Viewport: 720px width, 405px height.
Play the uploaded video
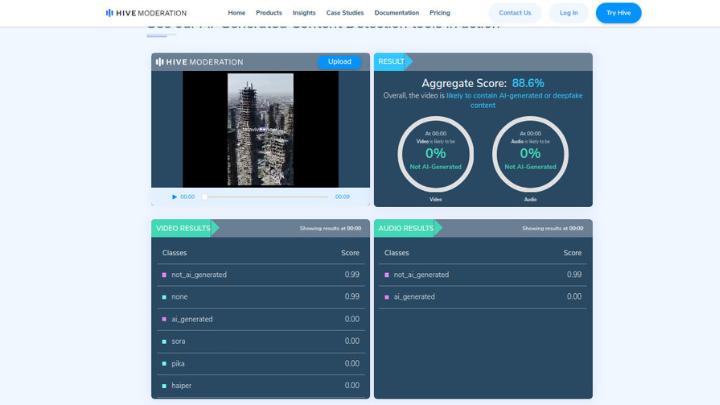pos(175,197)
